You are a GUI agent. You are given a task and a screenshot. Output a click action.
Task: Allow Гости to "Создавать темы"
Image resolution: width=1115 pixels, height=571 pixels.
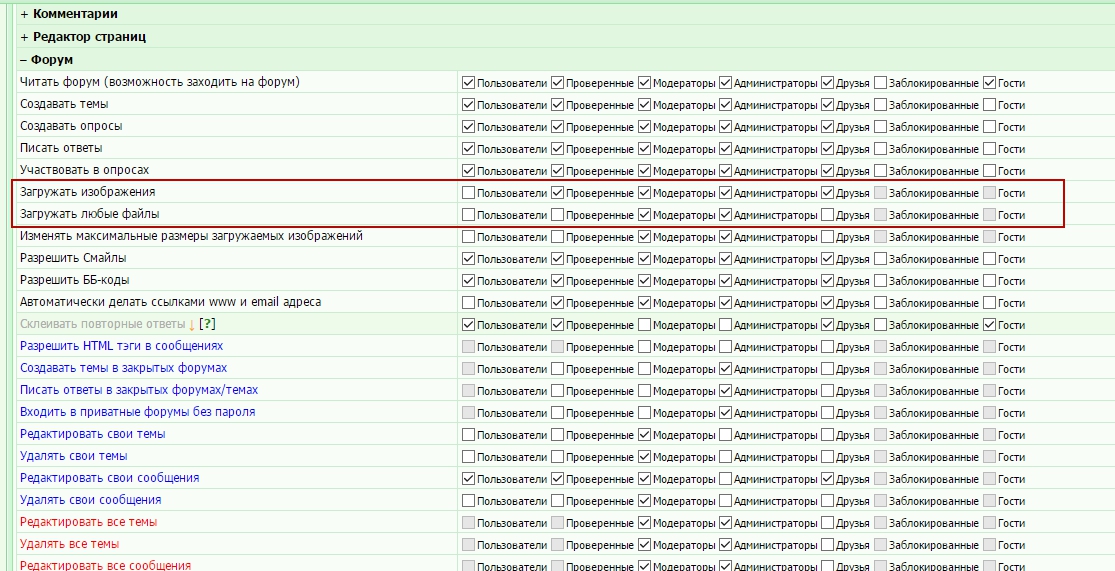point(989,104)
